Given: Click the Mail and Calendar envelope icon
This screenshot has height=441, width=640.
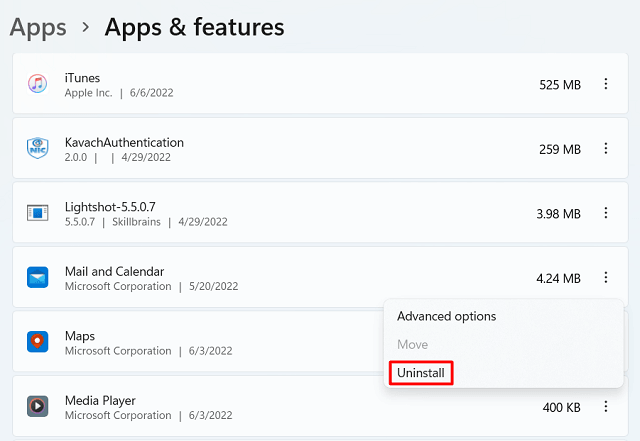Looking at the screenshot, I should click(38, 278).
